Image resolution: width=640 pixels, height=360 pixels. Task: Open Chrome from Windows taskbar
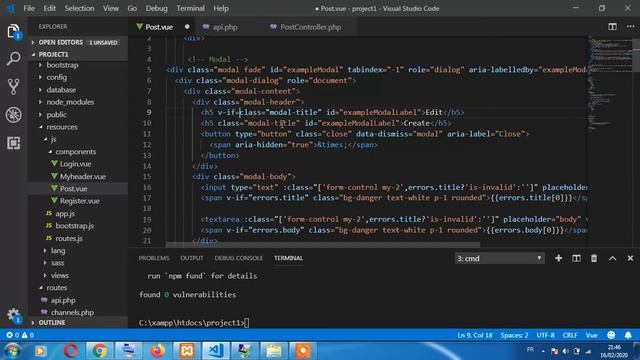(99, 351)
